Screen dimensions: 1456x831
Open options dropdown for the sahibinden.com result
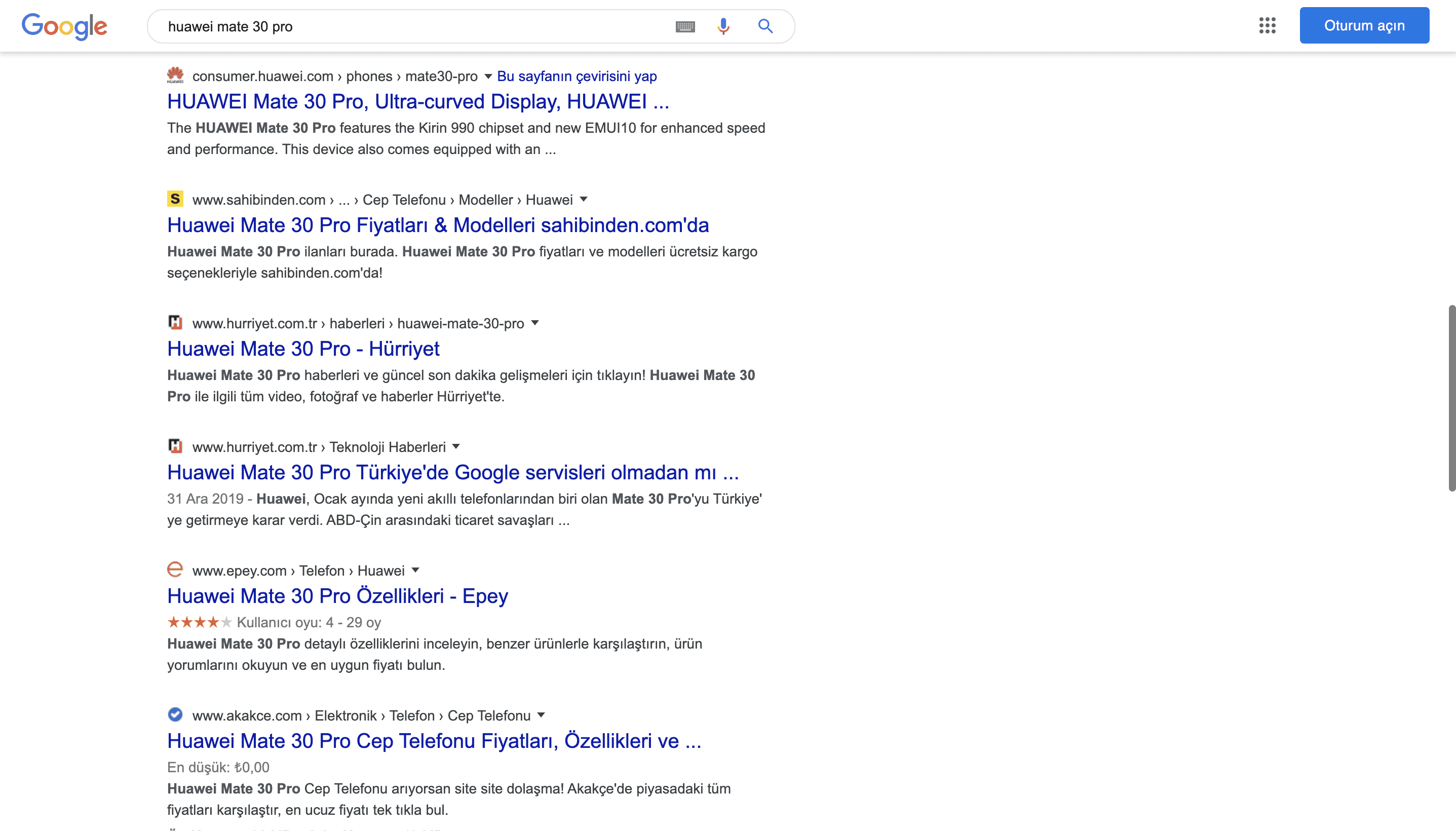click(x=585, y=199)
